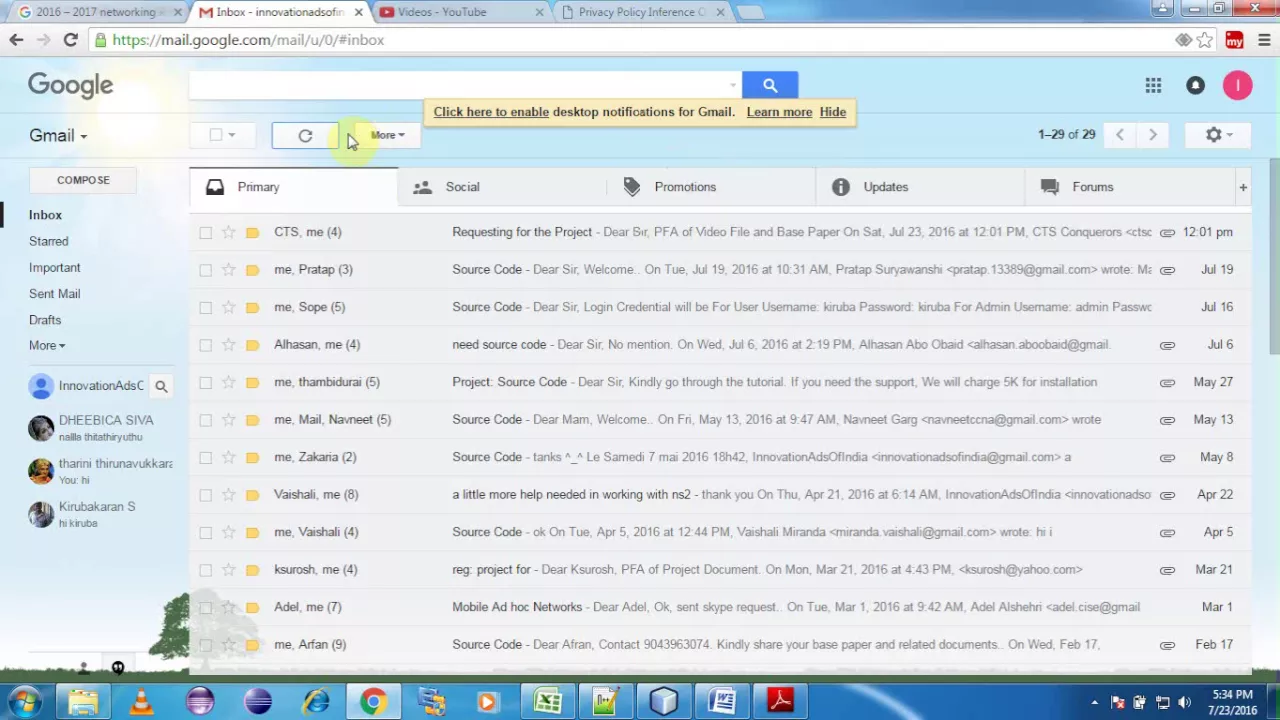Open the select-all checkbox dropdown
Image resolution: width=1280 pixels, height=720 pixels.
(x=231, y=135)
